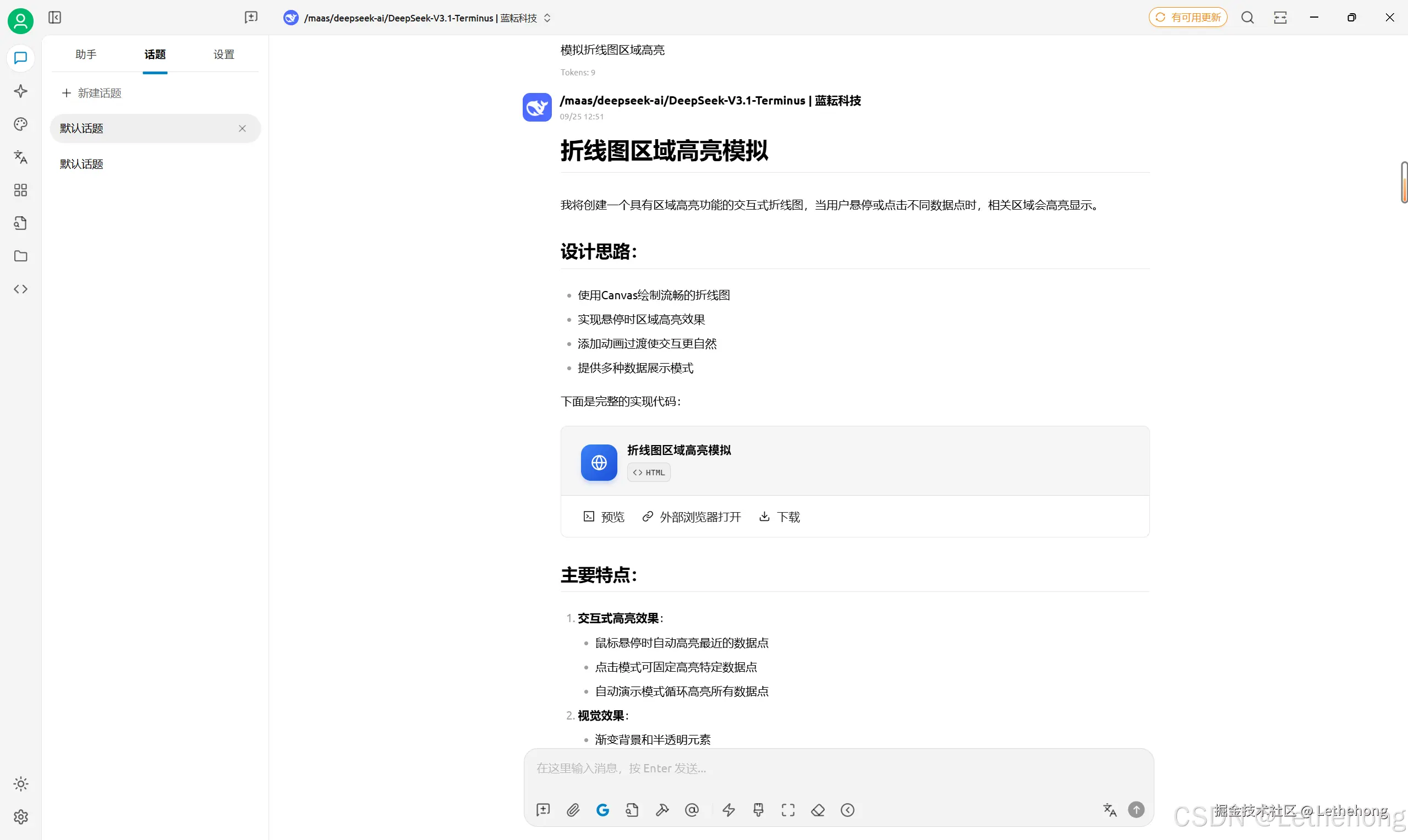Toggle web search with the Google icon

[x=603, y=810]
